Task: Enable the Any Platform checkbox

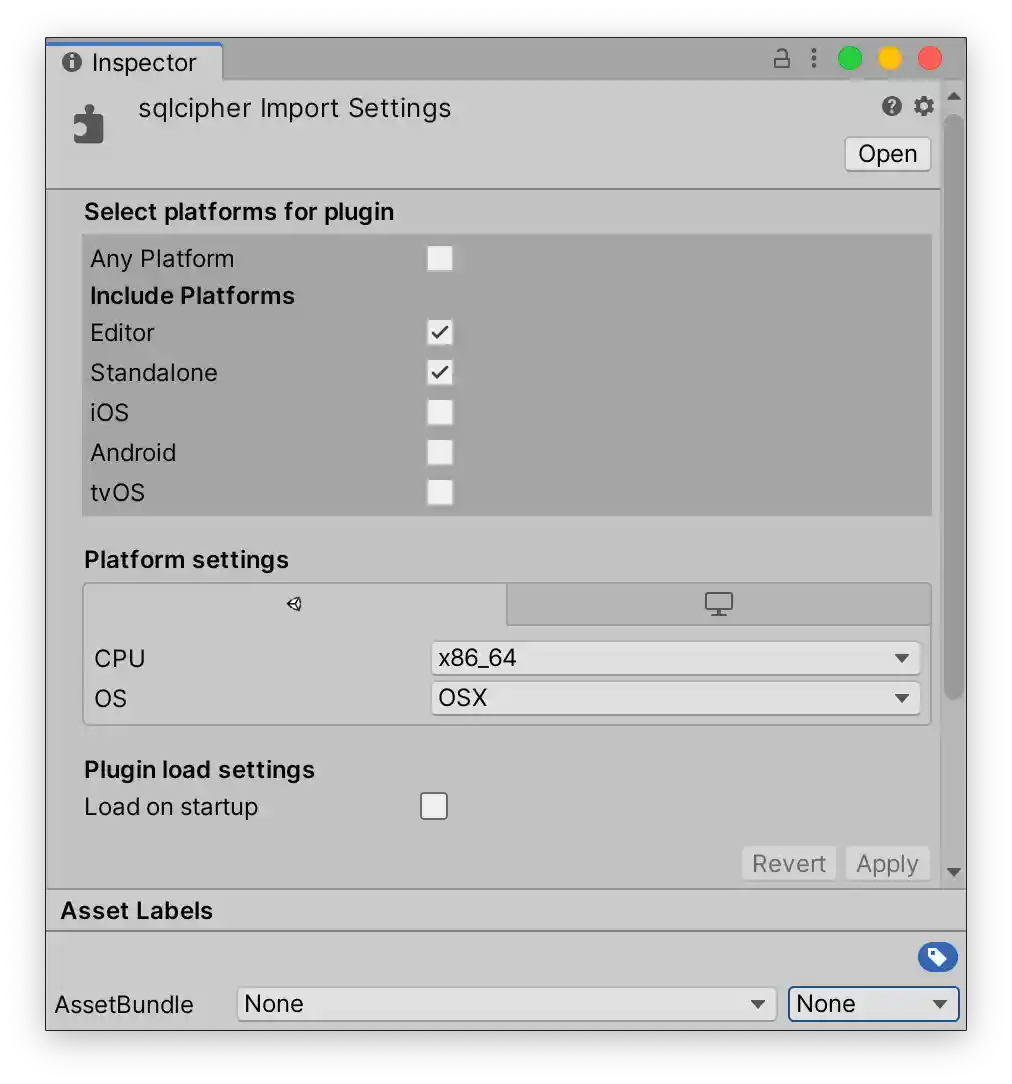Action: 440,258
